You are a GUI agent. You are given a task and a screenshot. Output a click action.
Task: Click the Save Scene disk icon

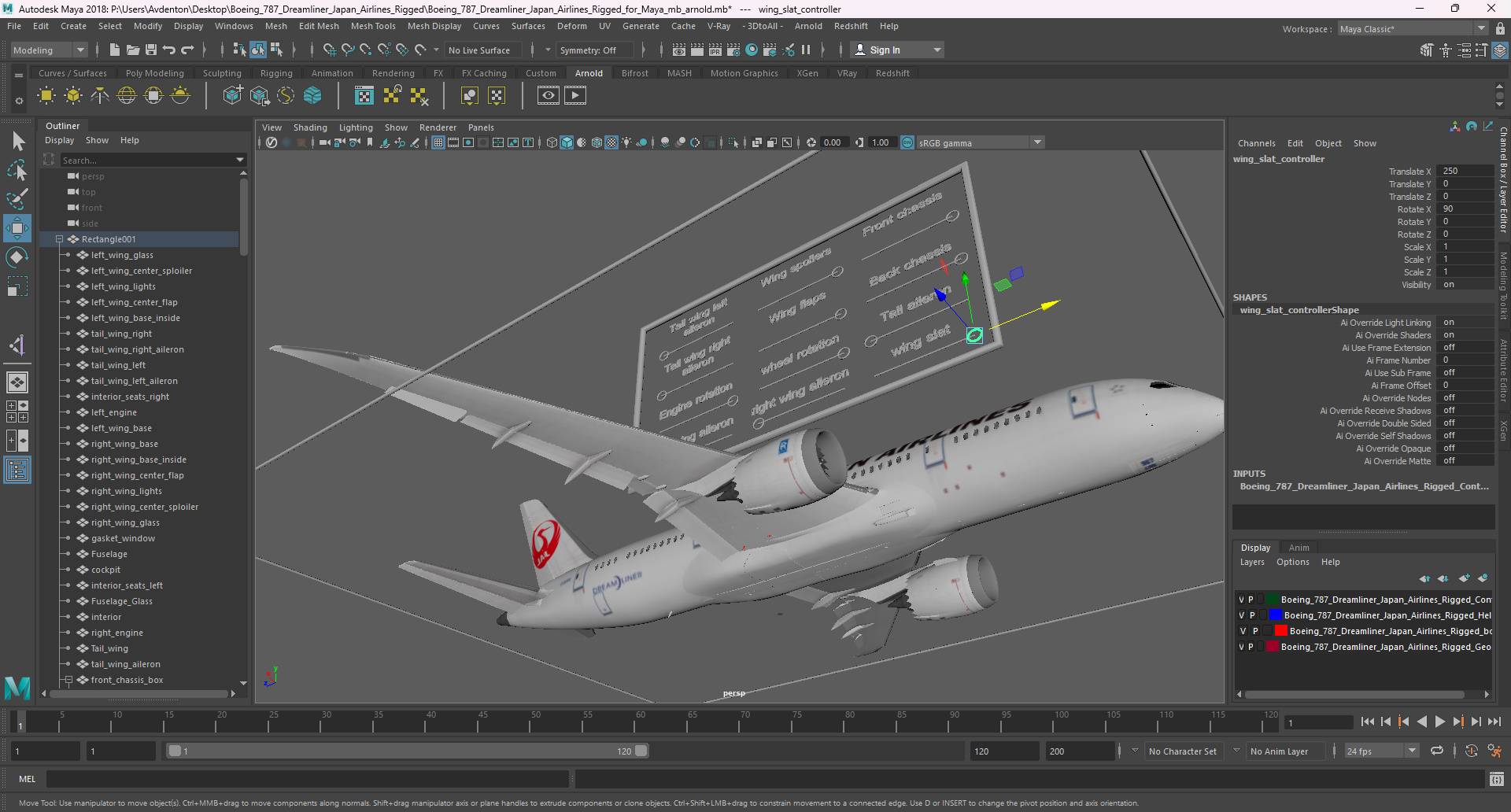(151, 50)
